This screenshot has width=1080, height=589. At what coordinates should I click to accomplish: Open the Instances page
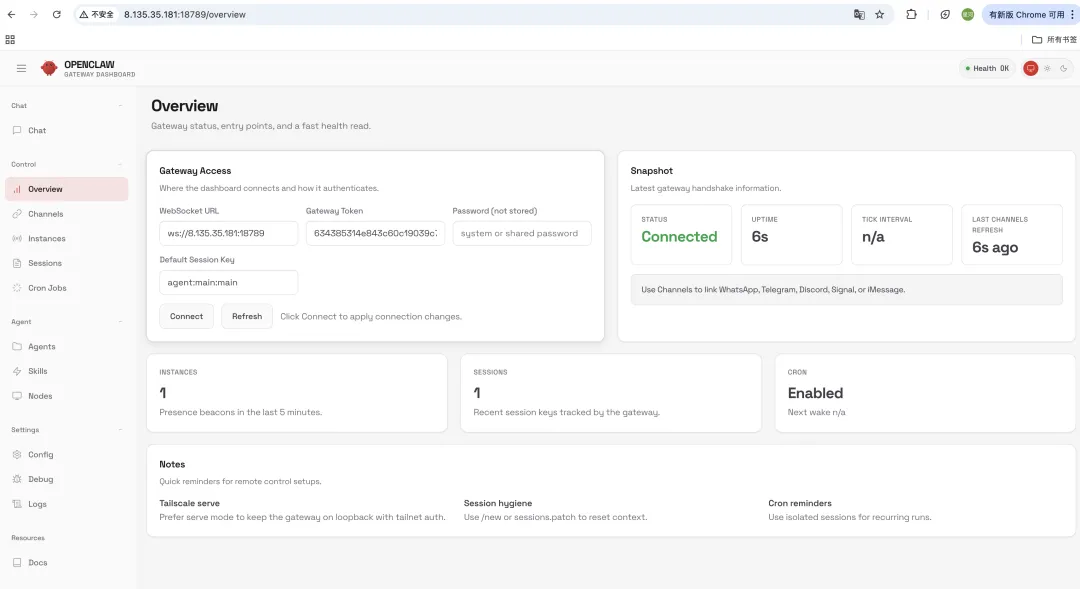click(x=46, y=239)
